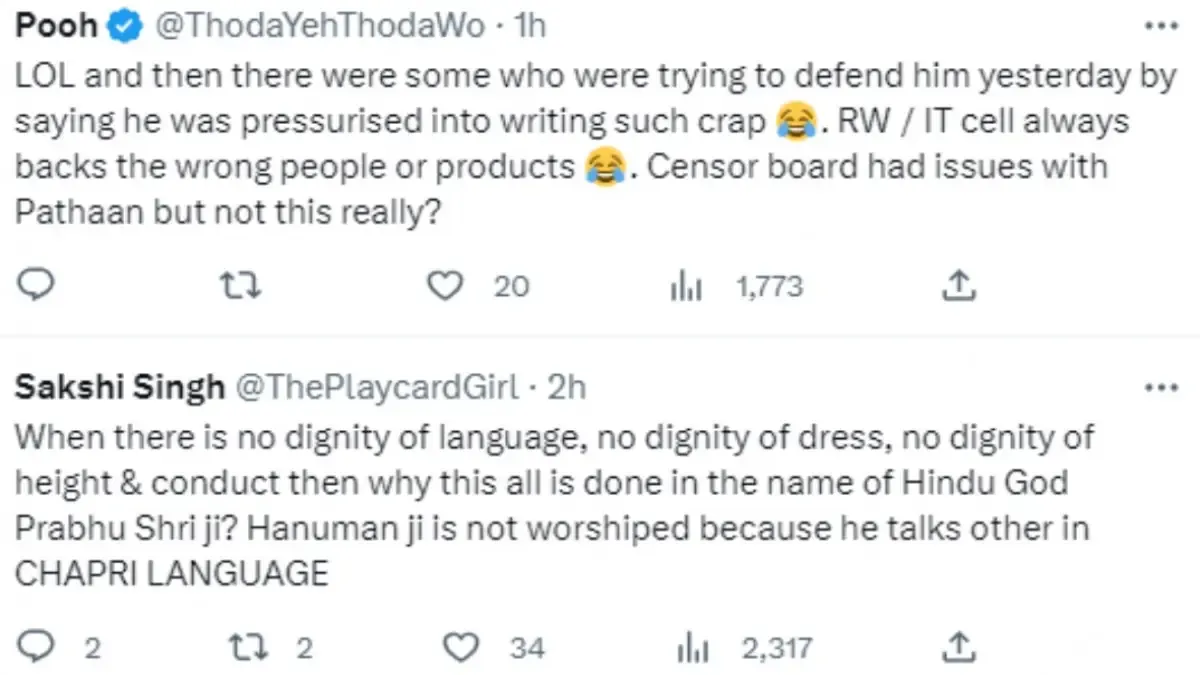Share Sakshi Singh's tweet
The image size is (1200, 675).
(958, 647)
